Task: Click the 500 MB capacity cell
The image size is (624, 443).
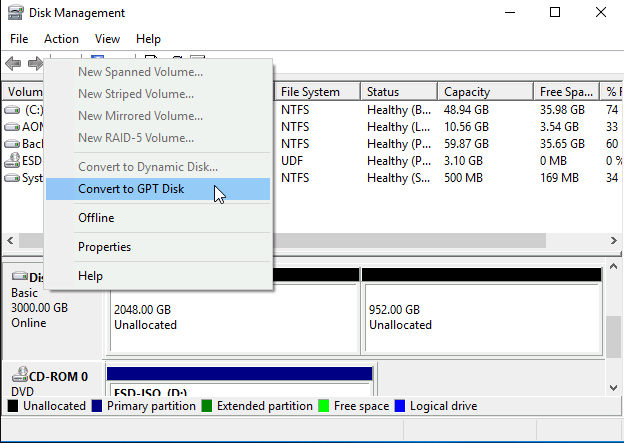Action: click(463, 178)
